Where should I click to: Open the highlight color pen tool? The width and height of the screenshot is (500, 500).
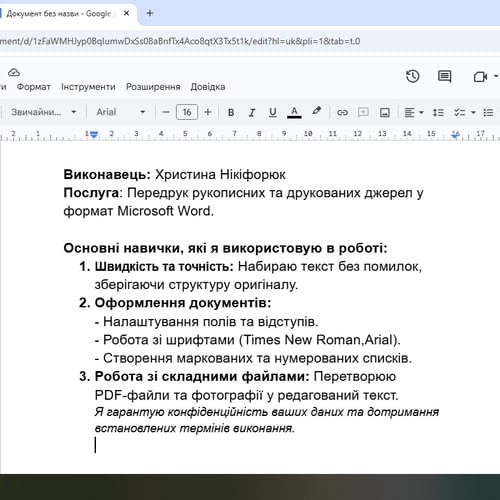(x=316, y=111)
